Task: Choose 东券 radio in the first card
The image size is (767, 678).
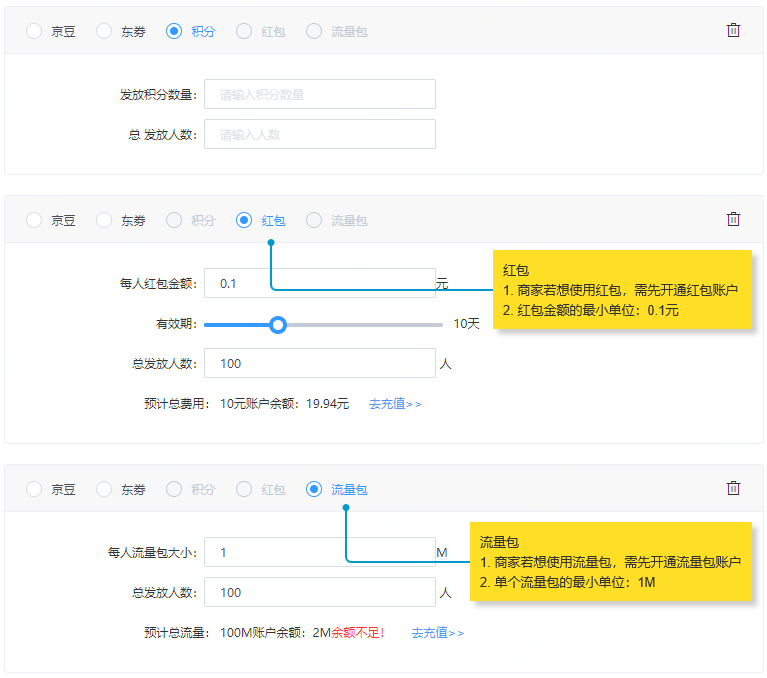Action: click(x=104, y=31)
